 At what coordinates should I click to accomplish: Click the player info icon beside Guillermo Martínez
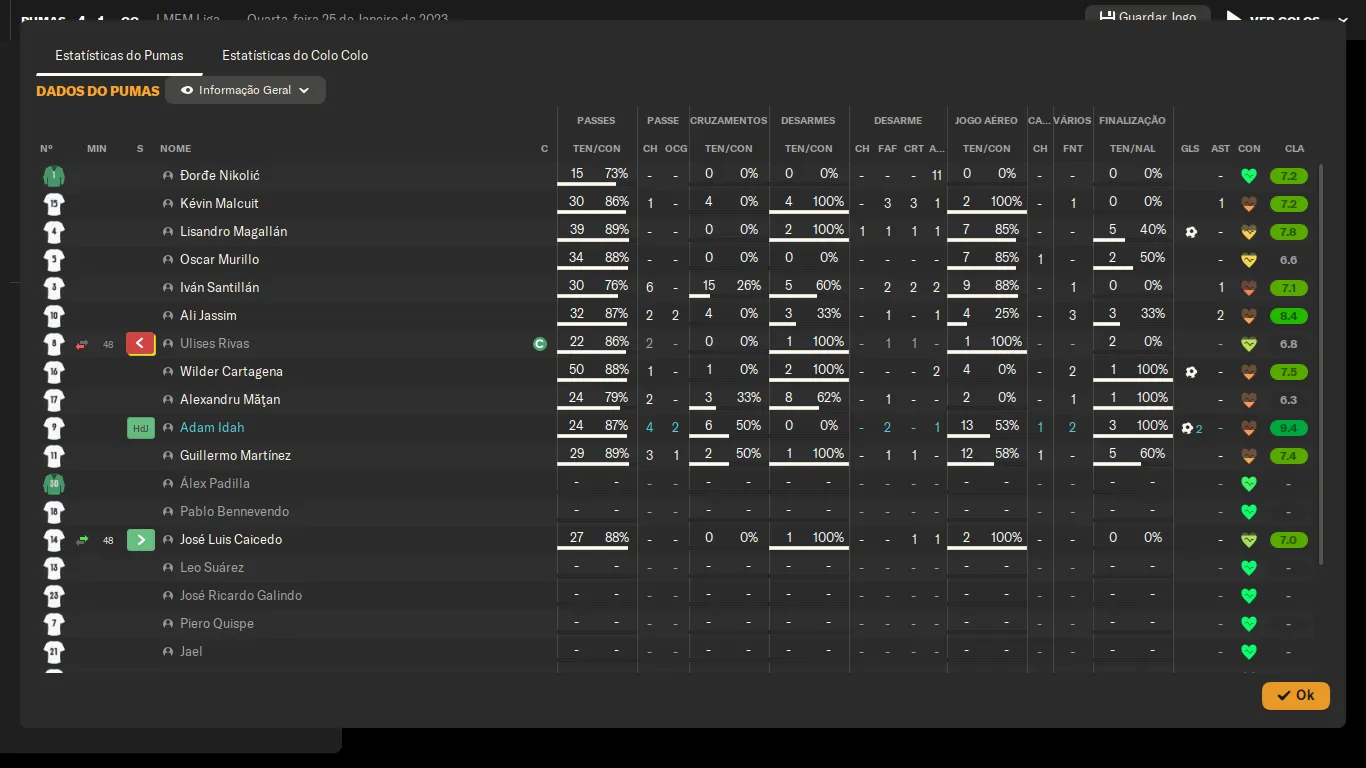[x=168, y=456]
